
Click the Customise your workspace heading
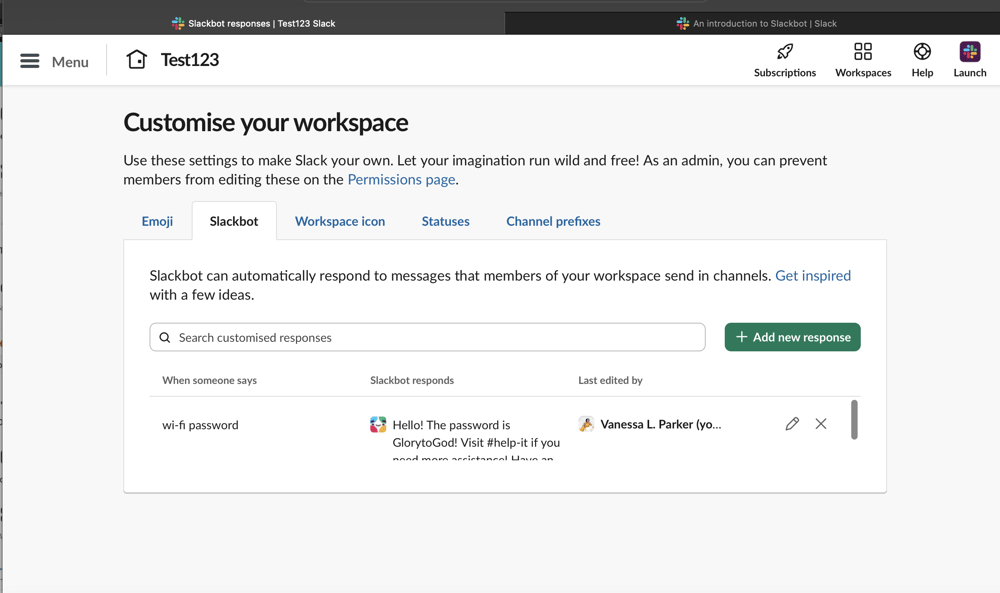[x=266, y=122]
